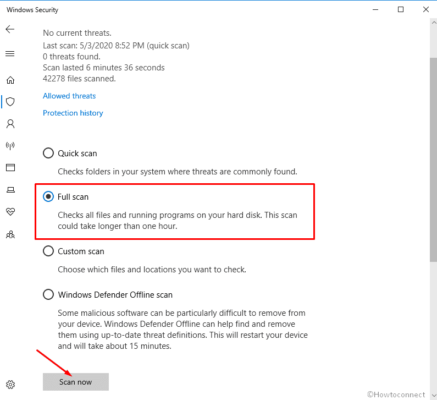Screen dimensions: 437x400
Task: Click 'Scan lasted 6 minutes 36 seconds'
Action: 104,68
